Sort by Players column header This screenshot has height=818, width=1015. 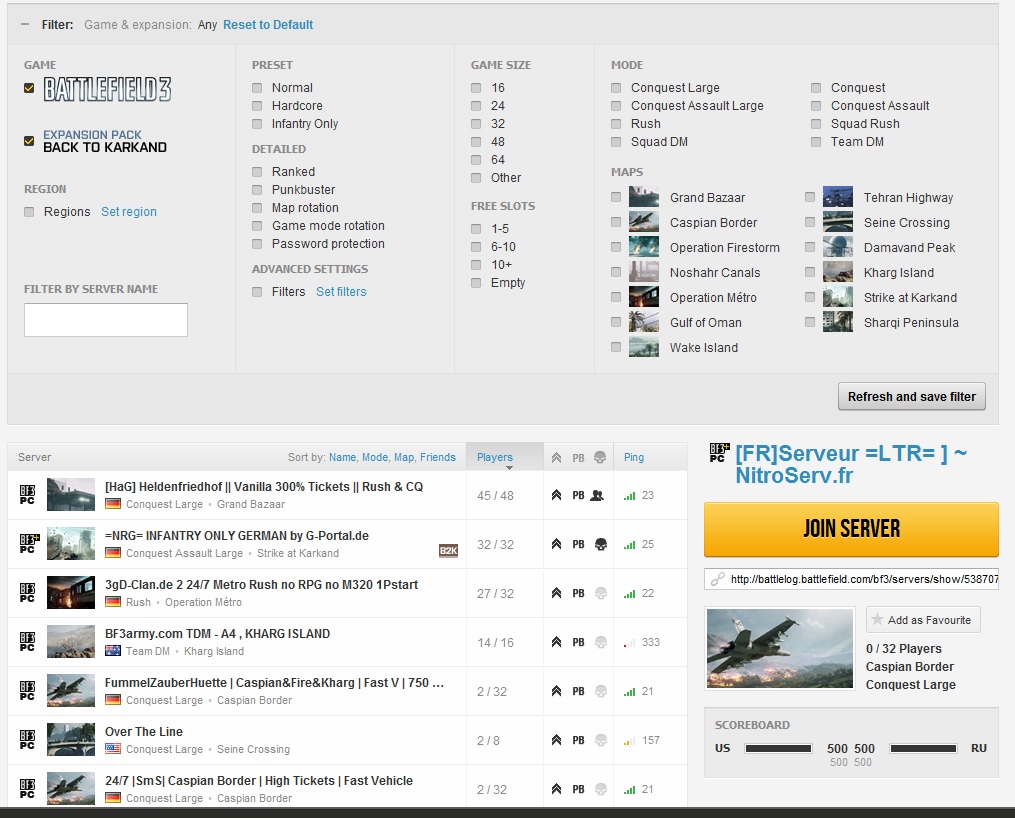click(x=504, y=457)
